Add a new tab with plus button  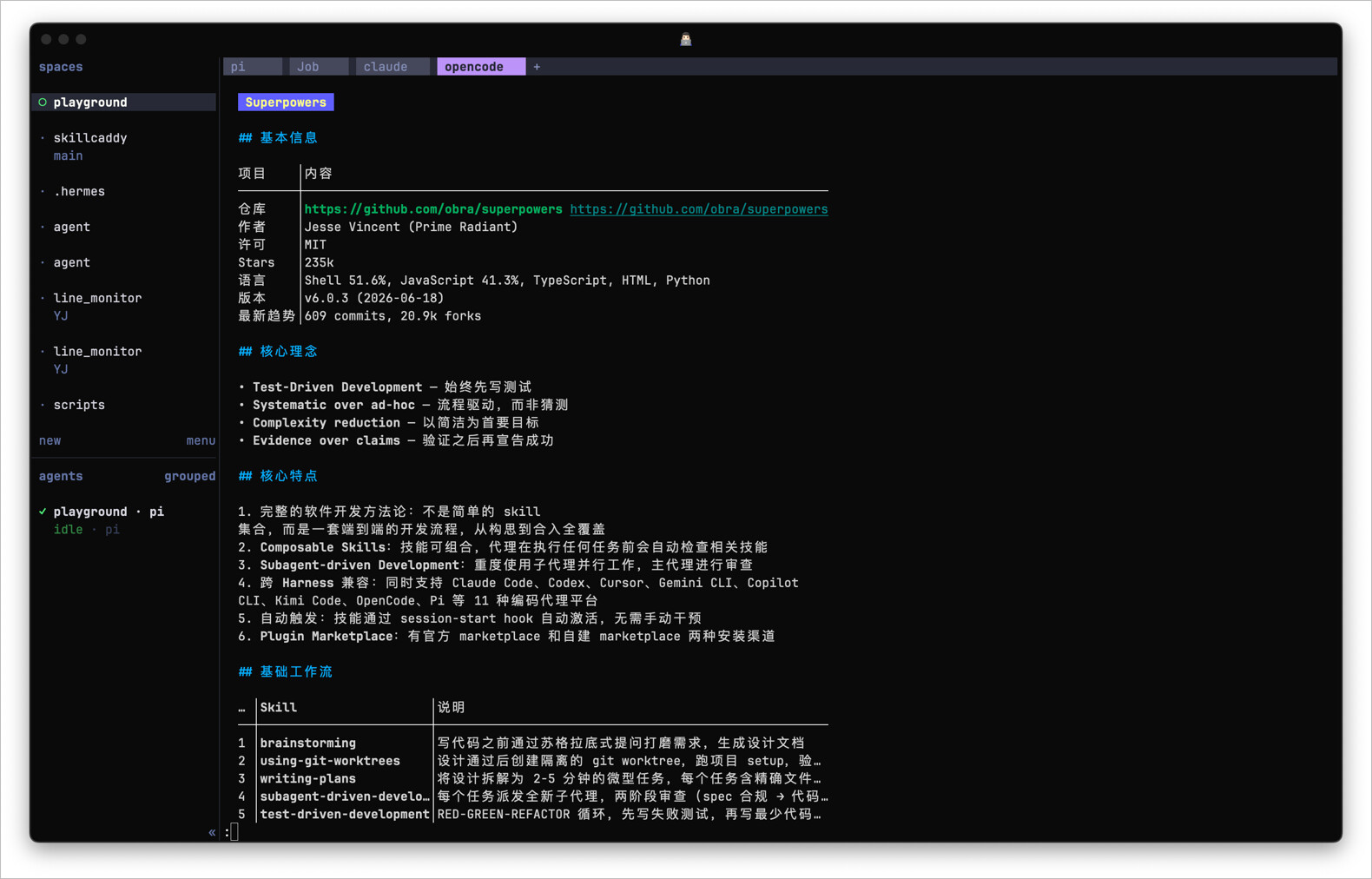[x=537, y=67]
